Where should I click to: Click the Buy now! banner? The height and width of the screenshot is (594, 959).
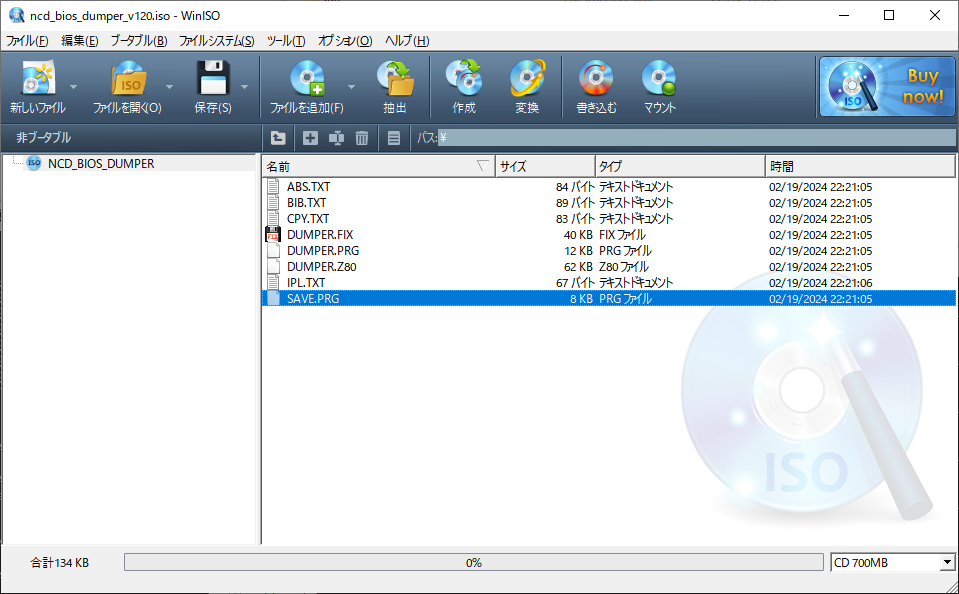click(x=887, y=86)
